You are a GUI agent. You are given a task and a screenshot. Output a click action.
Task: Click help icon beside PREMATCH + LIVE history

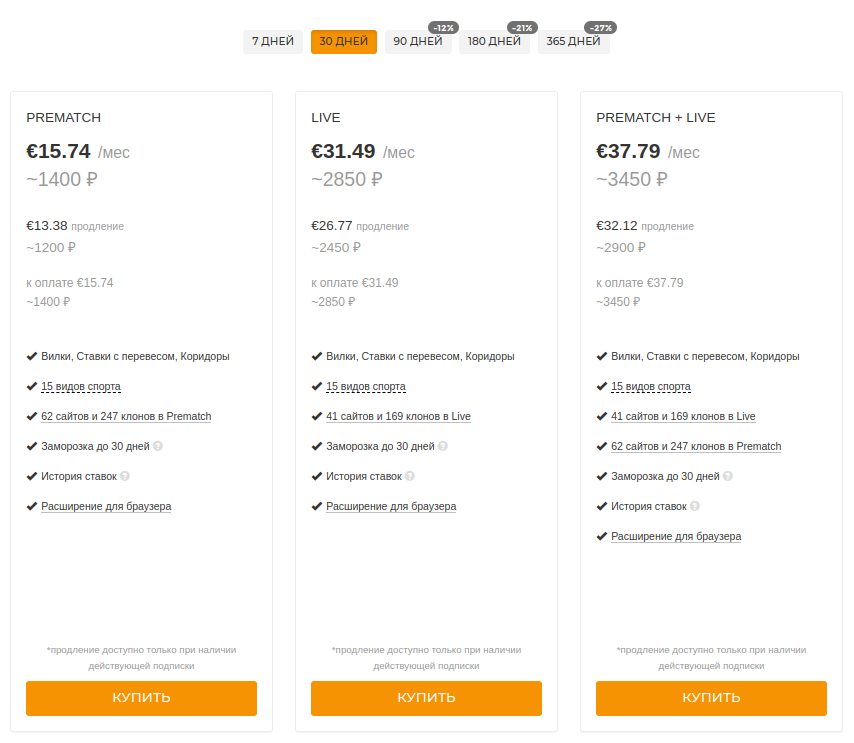pos(695,507)
